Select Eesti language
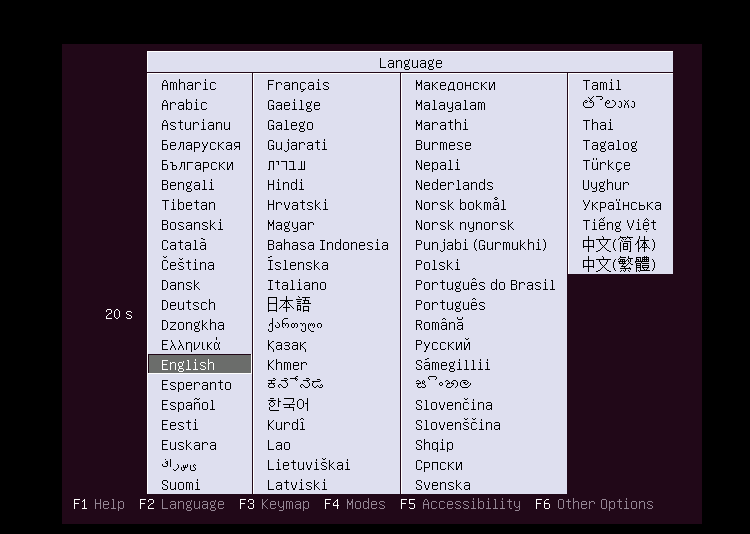Screen dimensions: 750x534 pyautogui.click(x=179, y=425)
